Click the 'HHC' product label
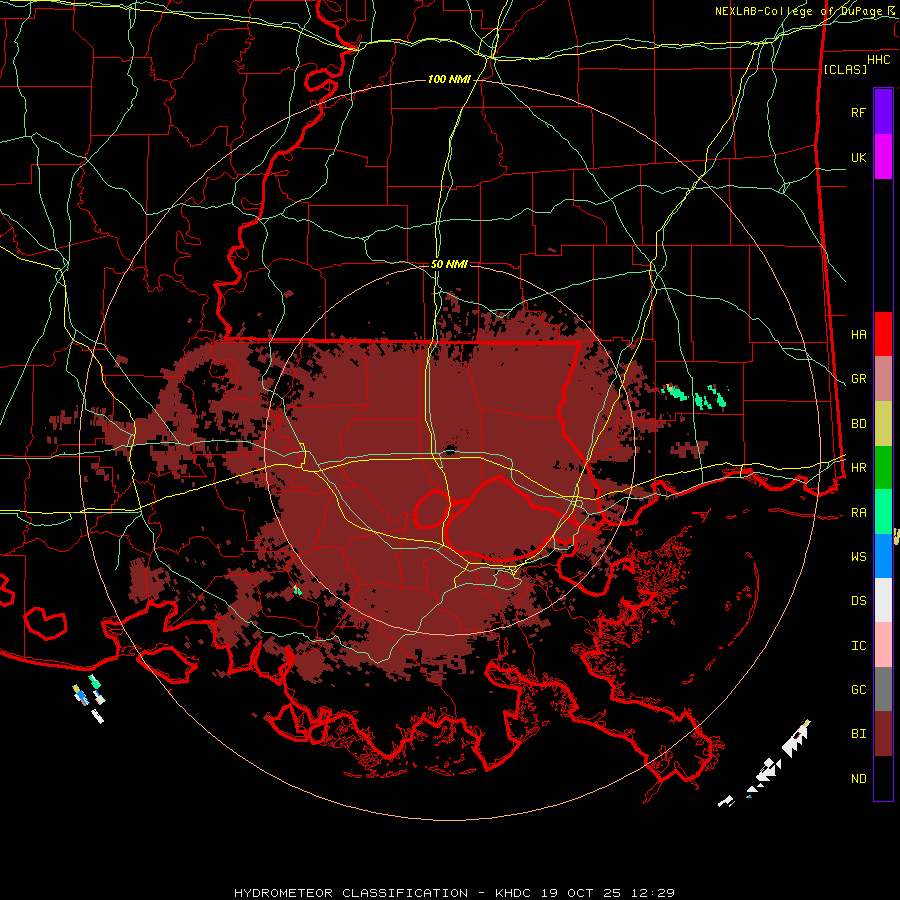900x900 pixels. click(x=879, y=60)
